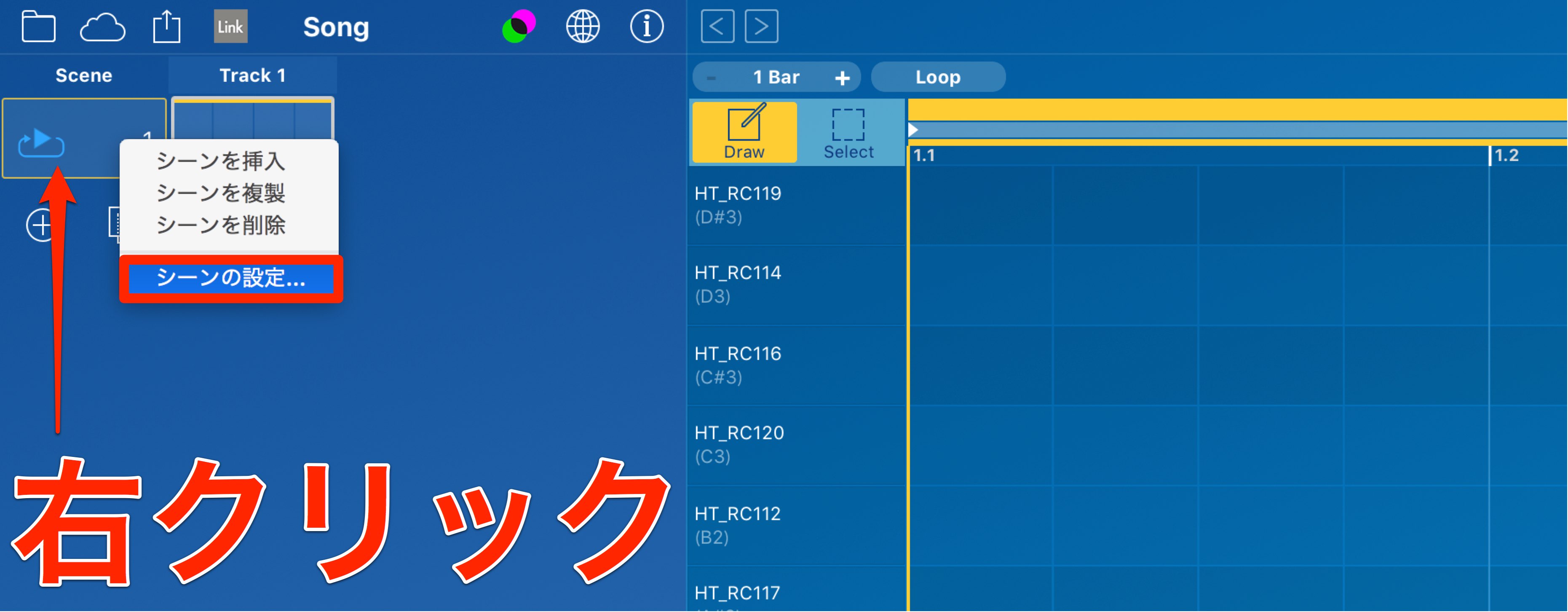Open the cloud storage icon
Viewport: 1568px width, 612px height.
pyautogui.click(x=102, y=27)
